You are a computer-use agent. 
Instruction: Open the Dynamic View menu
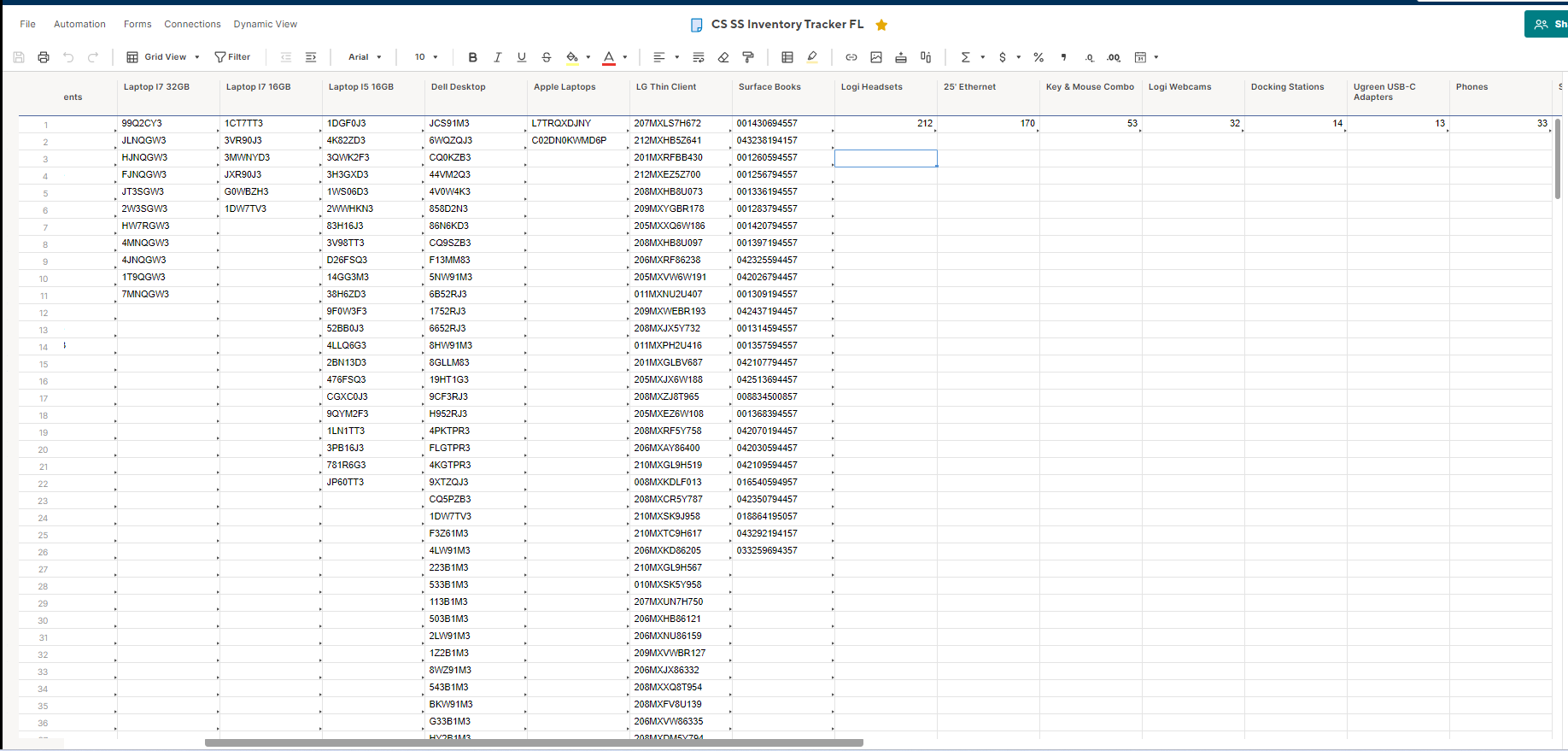pyautogui.click(x=266, y=24)
